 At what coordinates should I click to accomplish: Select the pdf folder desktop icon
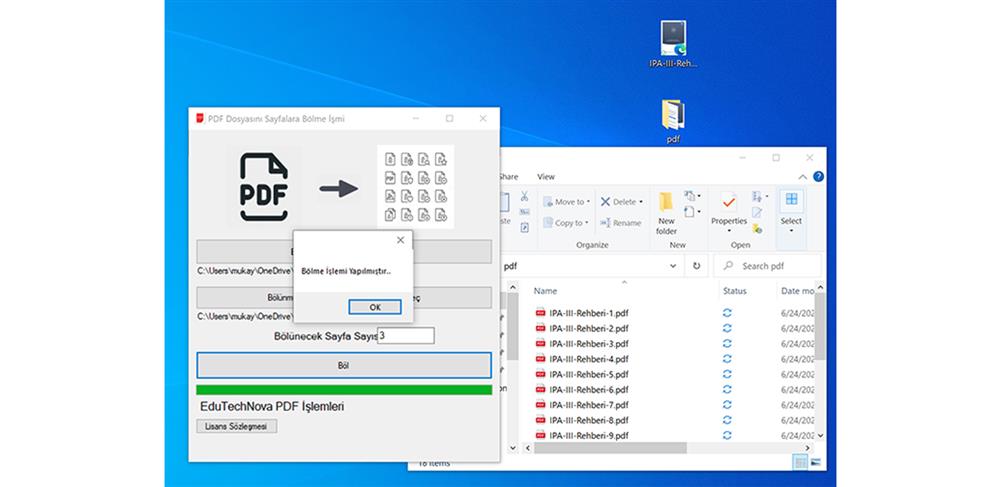pos(673,119)
